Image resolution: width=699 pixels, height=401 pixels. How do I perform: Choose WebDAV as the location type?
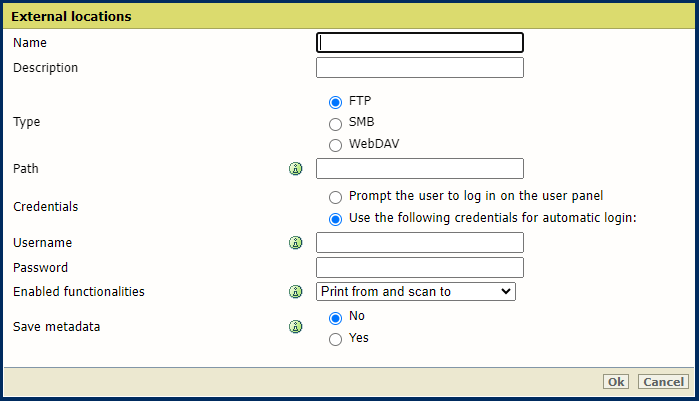[335, 145]
